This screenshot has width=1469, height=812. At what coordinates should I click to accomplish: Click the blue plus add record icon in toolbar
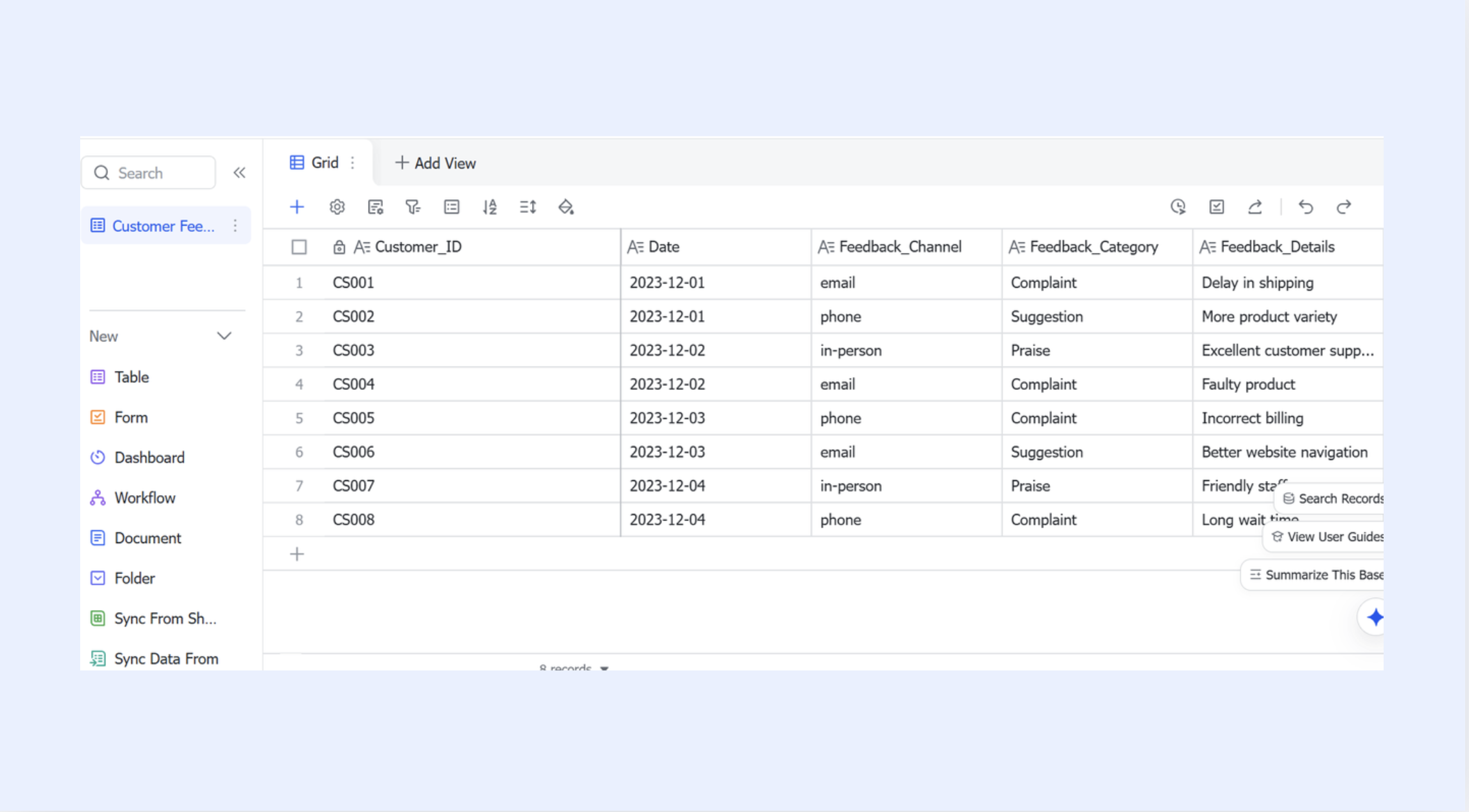tap(297, 207)
